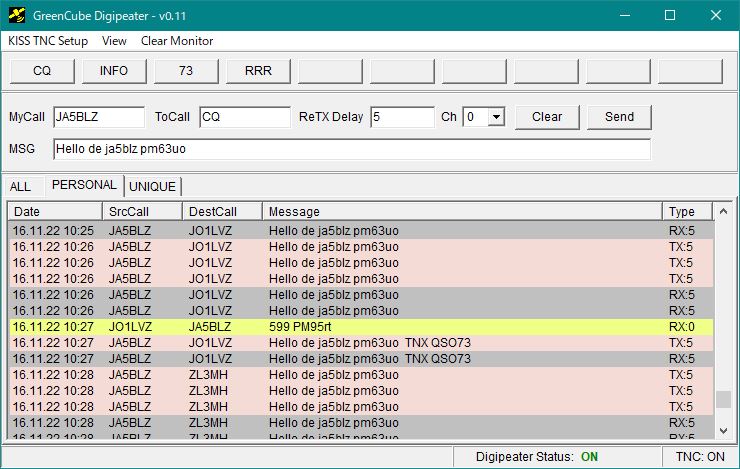Open the View menu
The image size is (740, 469).
(x=114, y=41)
